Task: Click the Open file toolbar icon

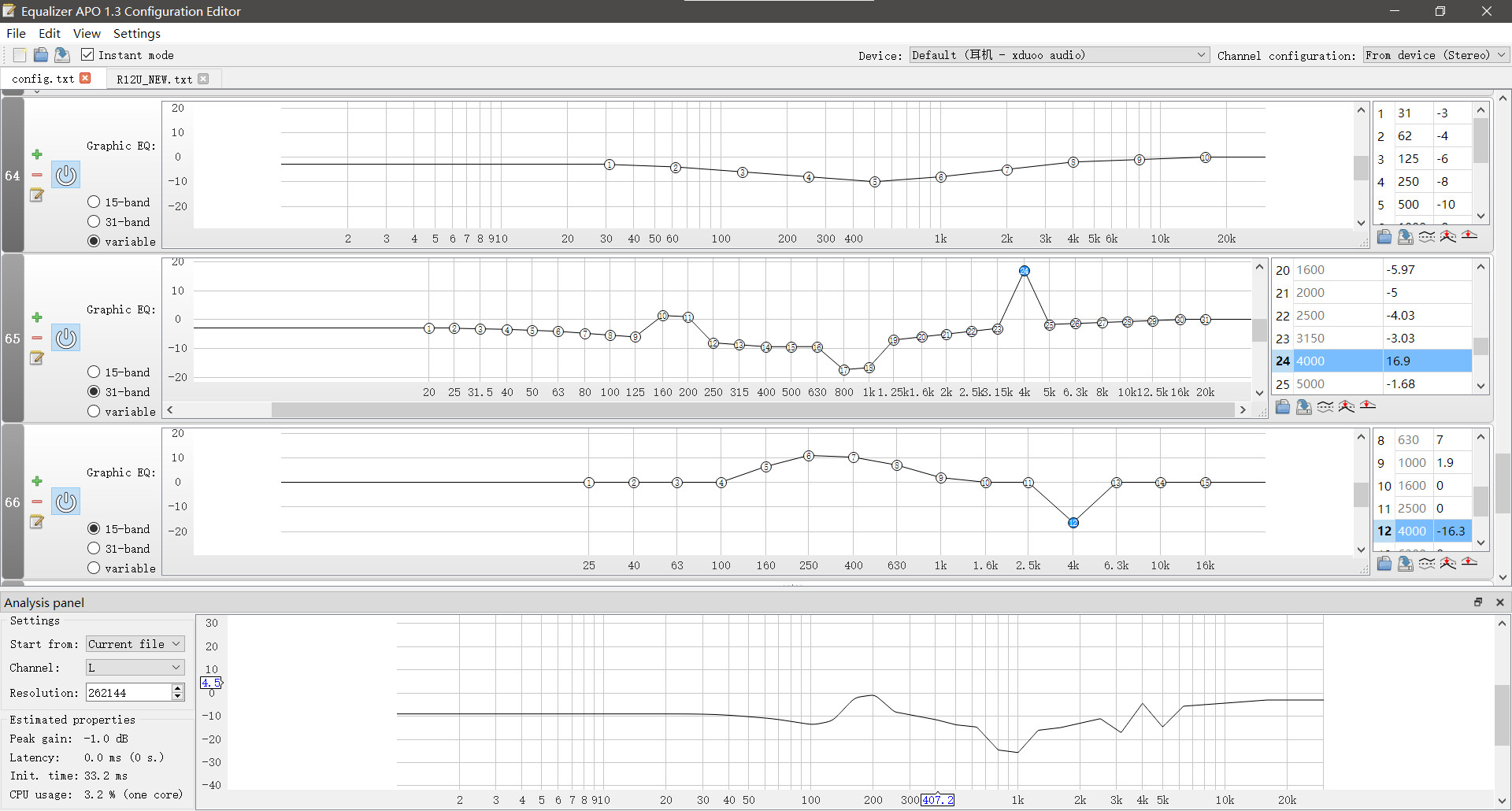Action: click(41, 55)
